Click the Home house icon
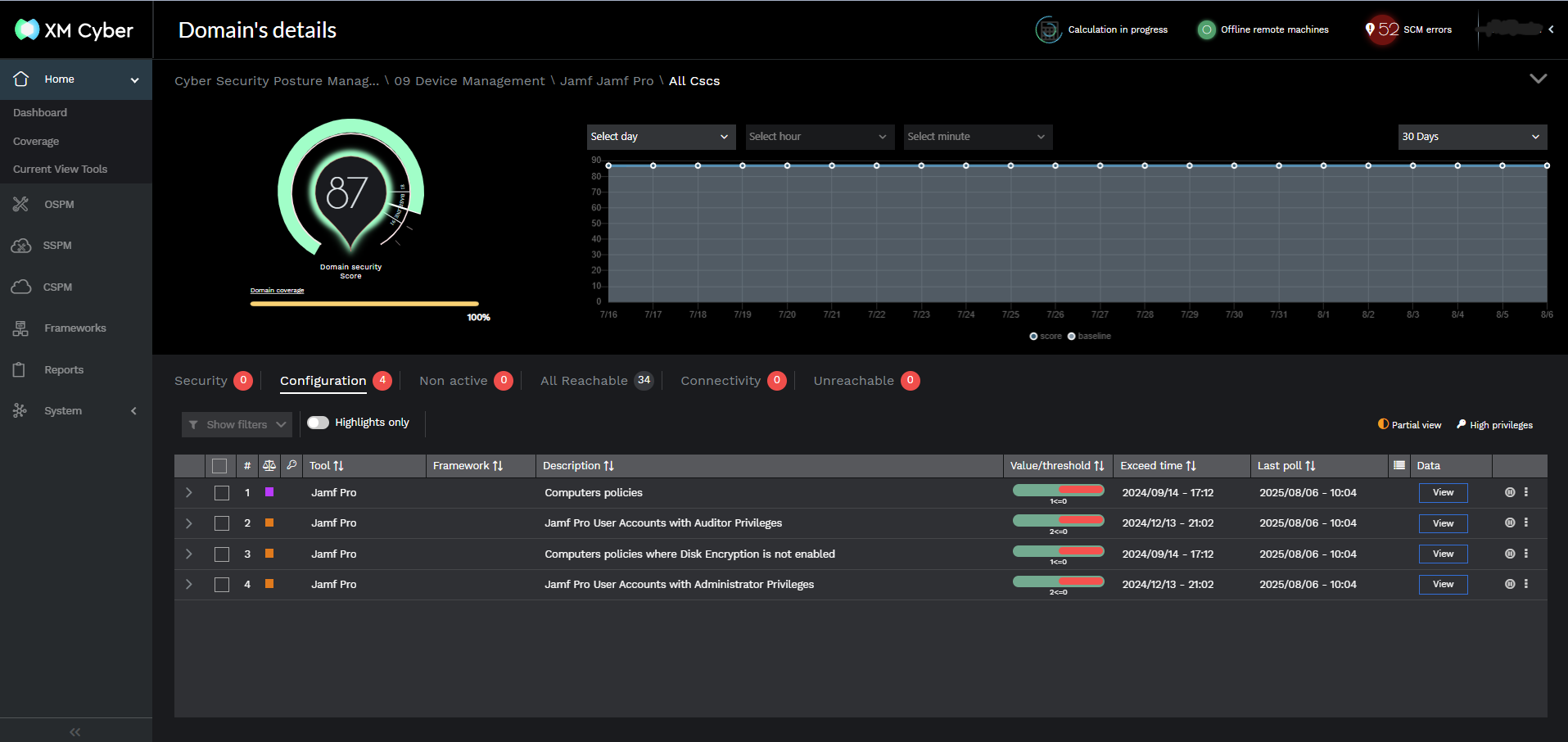1568x742 pixels. coord(21,79)
